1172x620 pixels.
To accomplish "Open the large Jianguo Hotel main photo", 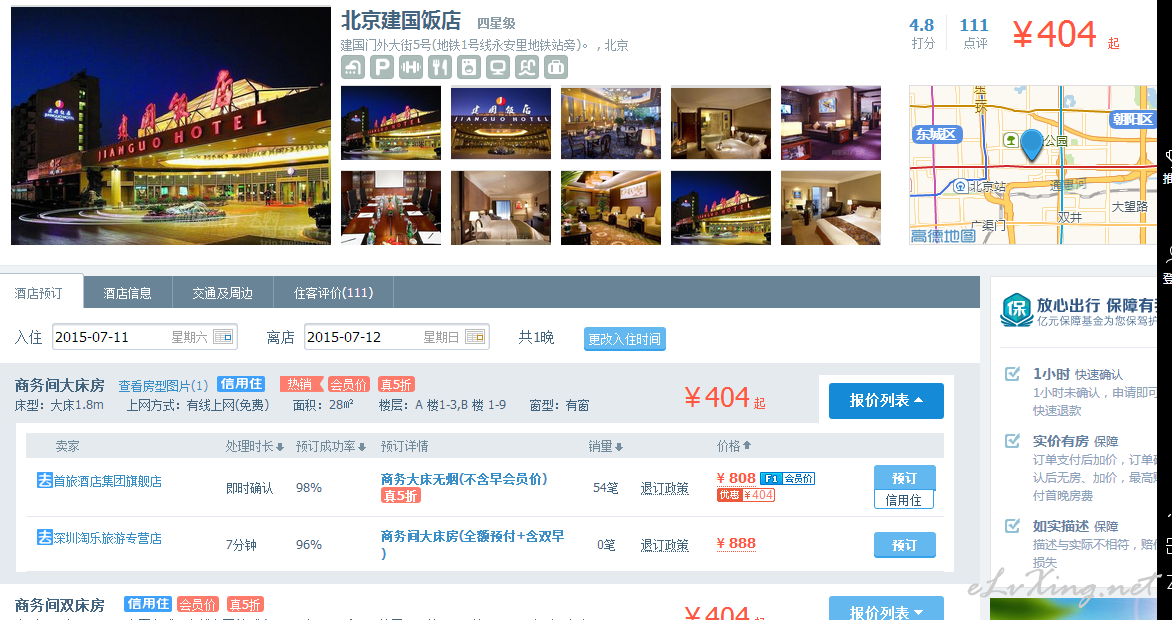I will click(170, 126).
